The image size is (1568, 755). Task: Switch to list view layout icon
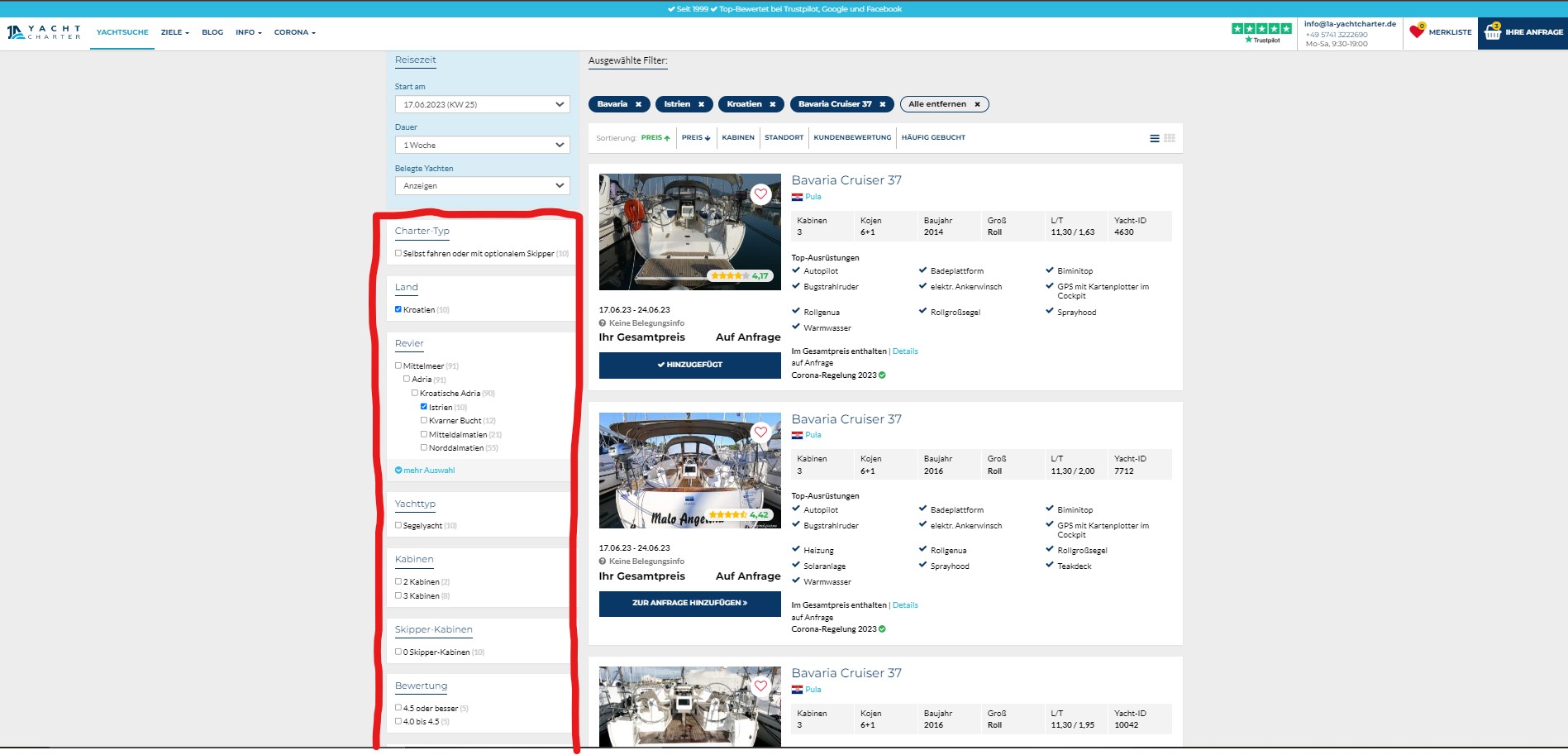(1154, 138)
